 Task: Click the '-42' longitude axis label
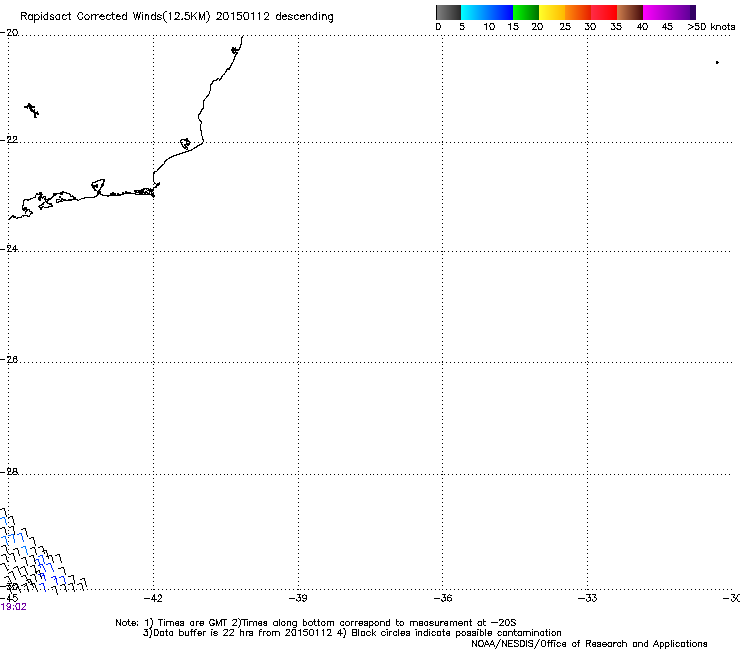[x=153, y=599]
